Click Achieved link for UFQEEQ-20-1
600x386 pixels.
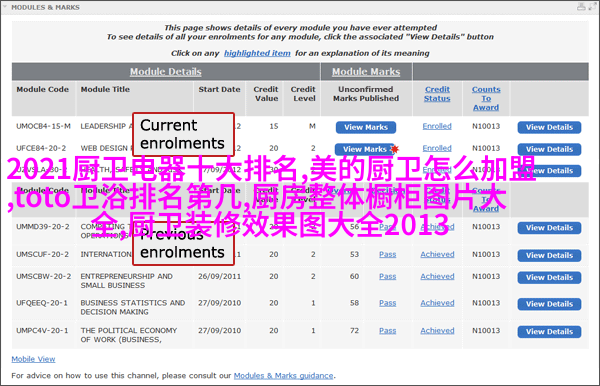click(437, 303)
